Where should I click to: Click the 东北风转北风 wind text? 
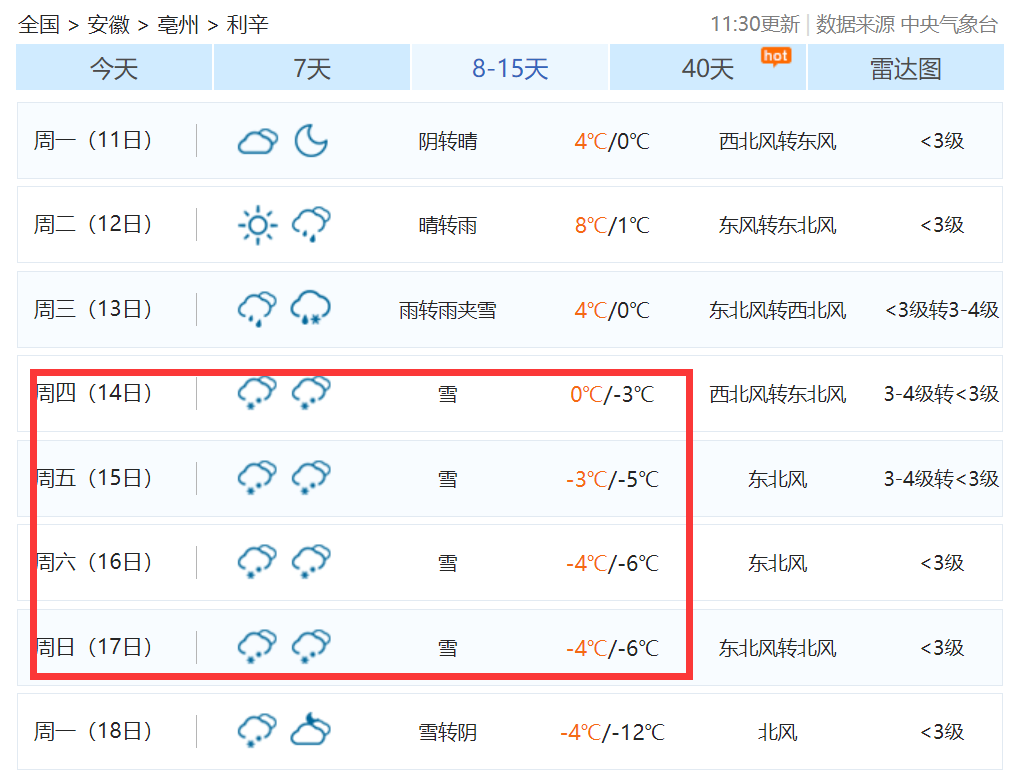tap(777, 648)
